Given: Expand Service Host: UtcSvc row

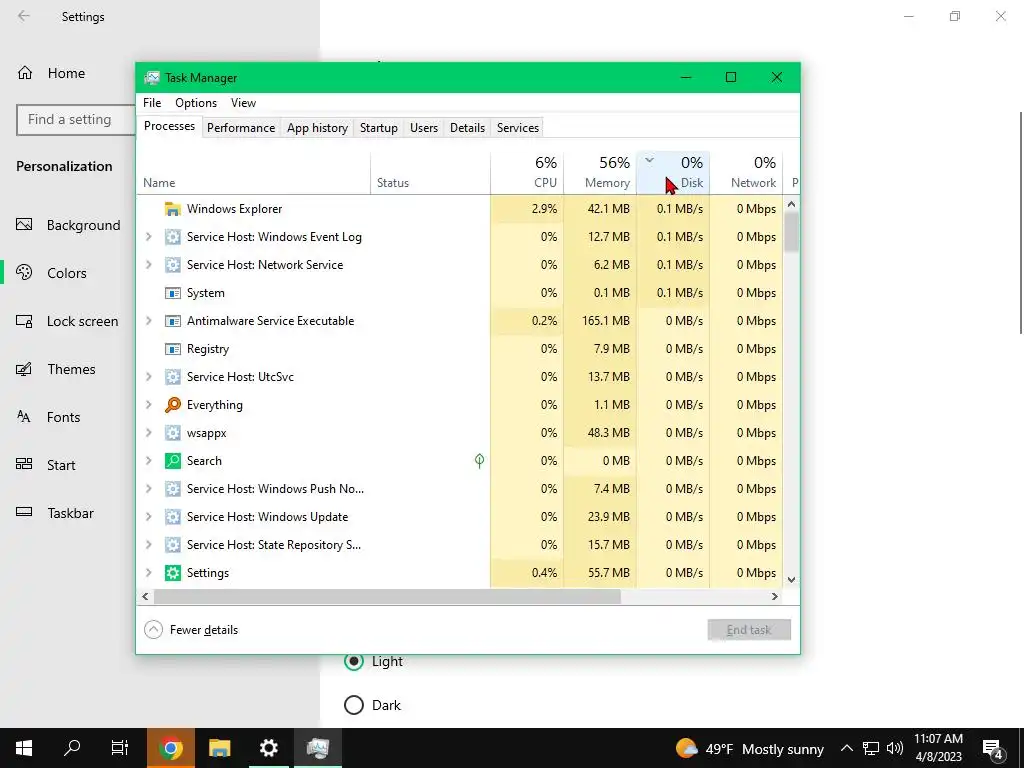Looking at the screenshot, I should 149,377.
